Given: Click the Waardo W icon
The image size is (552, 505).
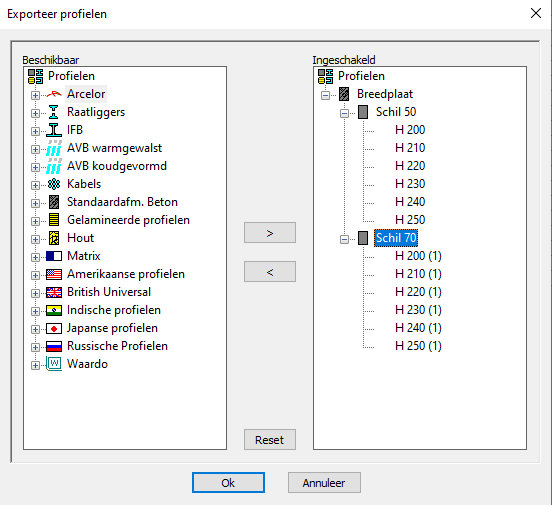Looking at the screenshot, I should [54, 363].
